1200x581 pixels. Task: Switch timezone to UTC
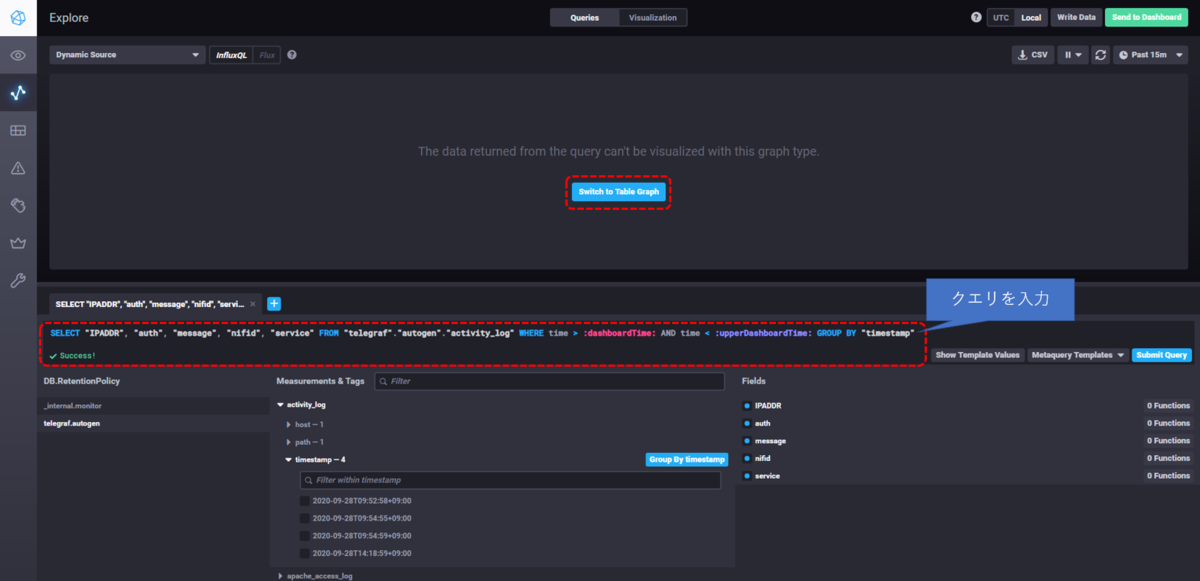click(1001, 17)
